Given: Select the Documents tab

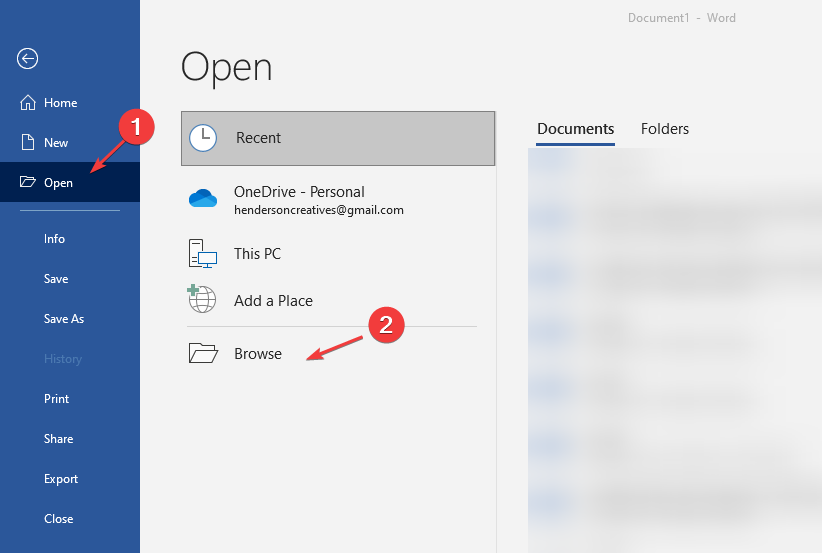Looking at the screenshot, I should click(575, 129).
